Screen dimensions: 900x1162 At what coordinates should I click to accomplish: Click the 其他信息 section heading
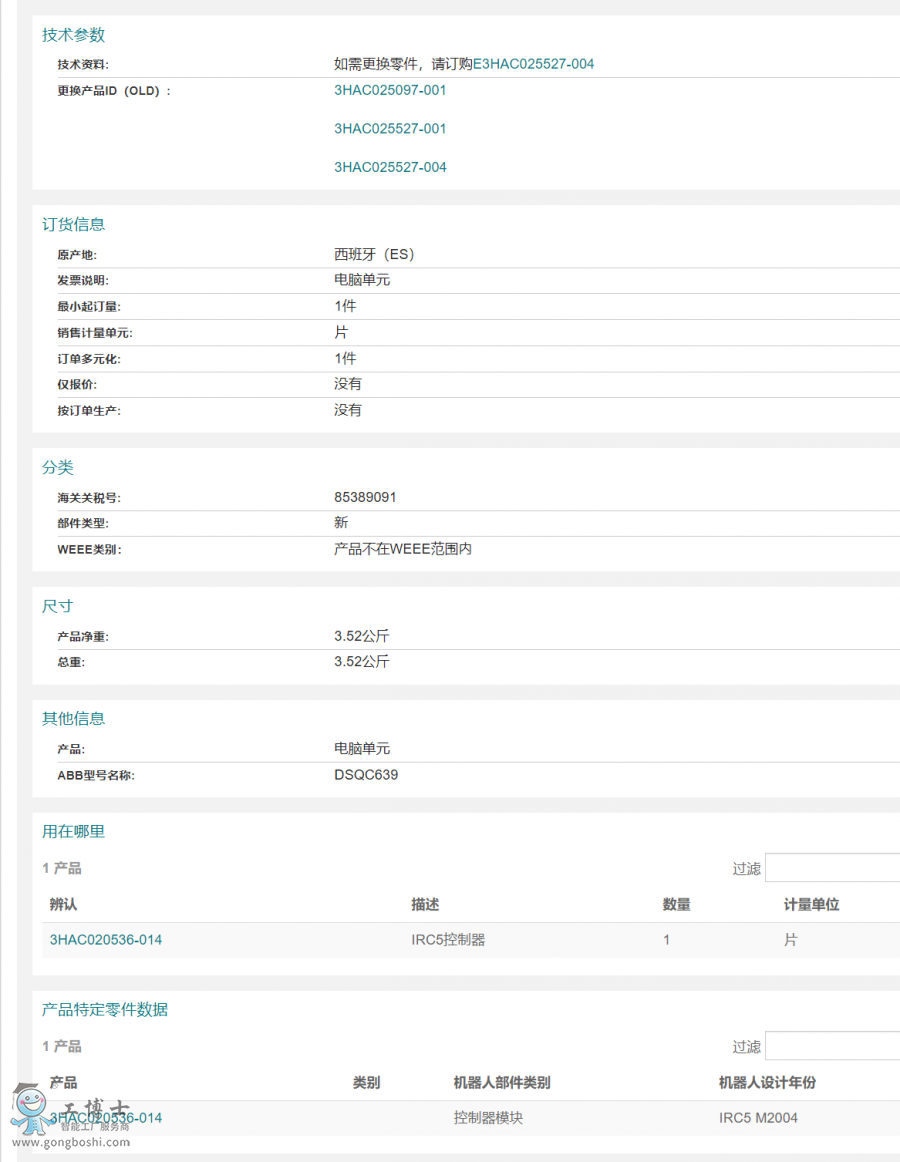coord(73,718)
